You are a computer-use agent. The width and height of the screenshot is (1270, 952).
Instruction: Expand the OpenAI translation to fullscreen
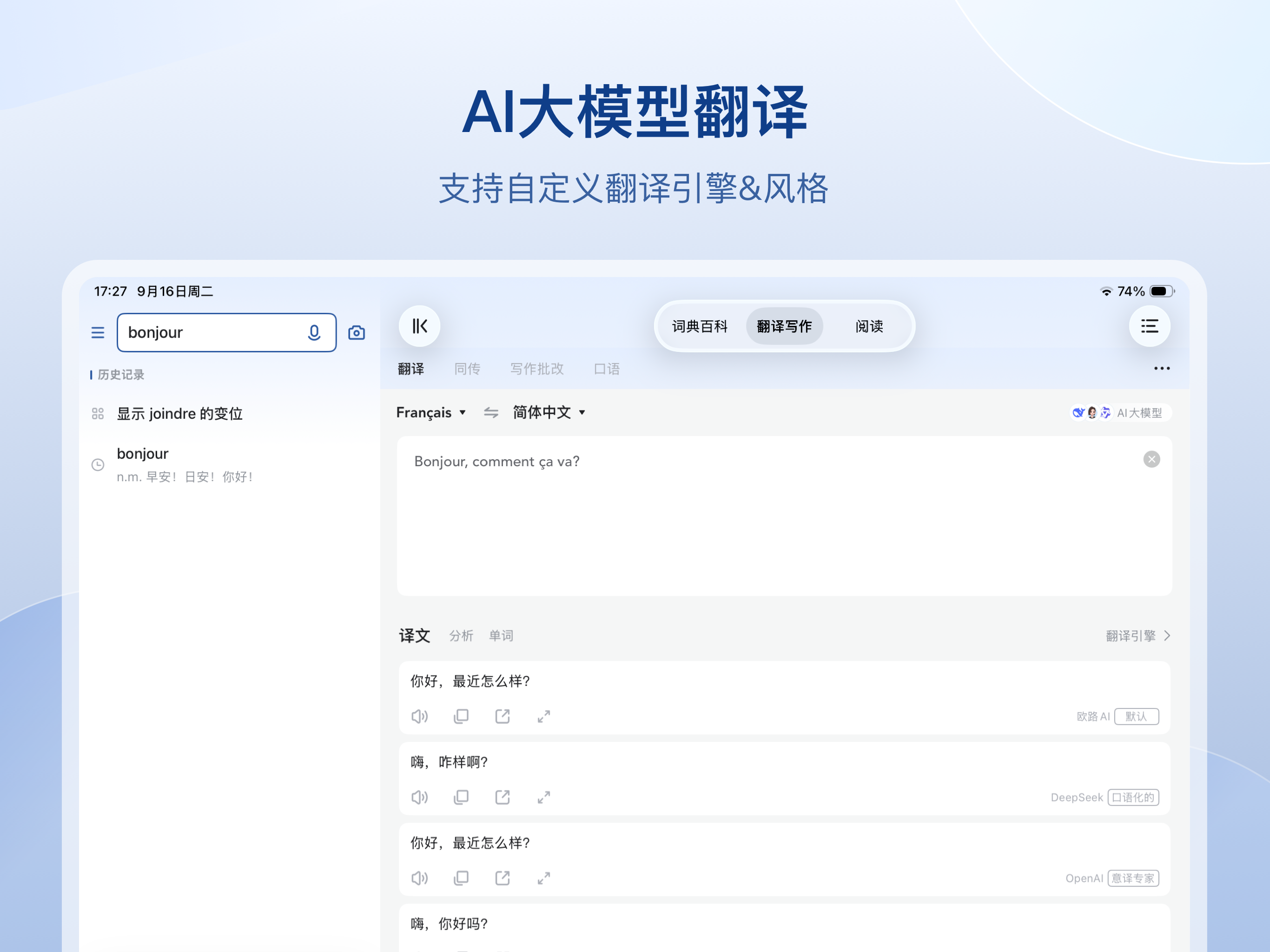tap(544, 878)
